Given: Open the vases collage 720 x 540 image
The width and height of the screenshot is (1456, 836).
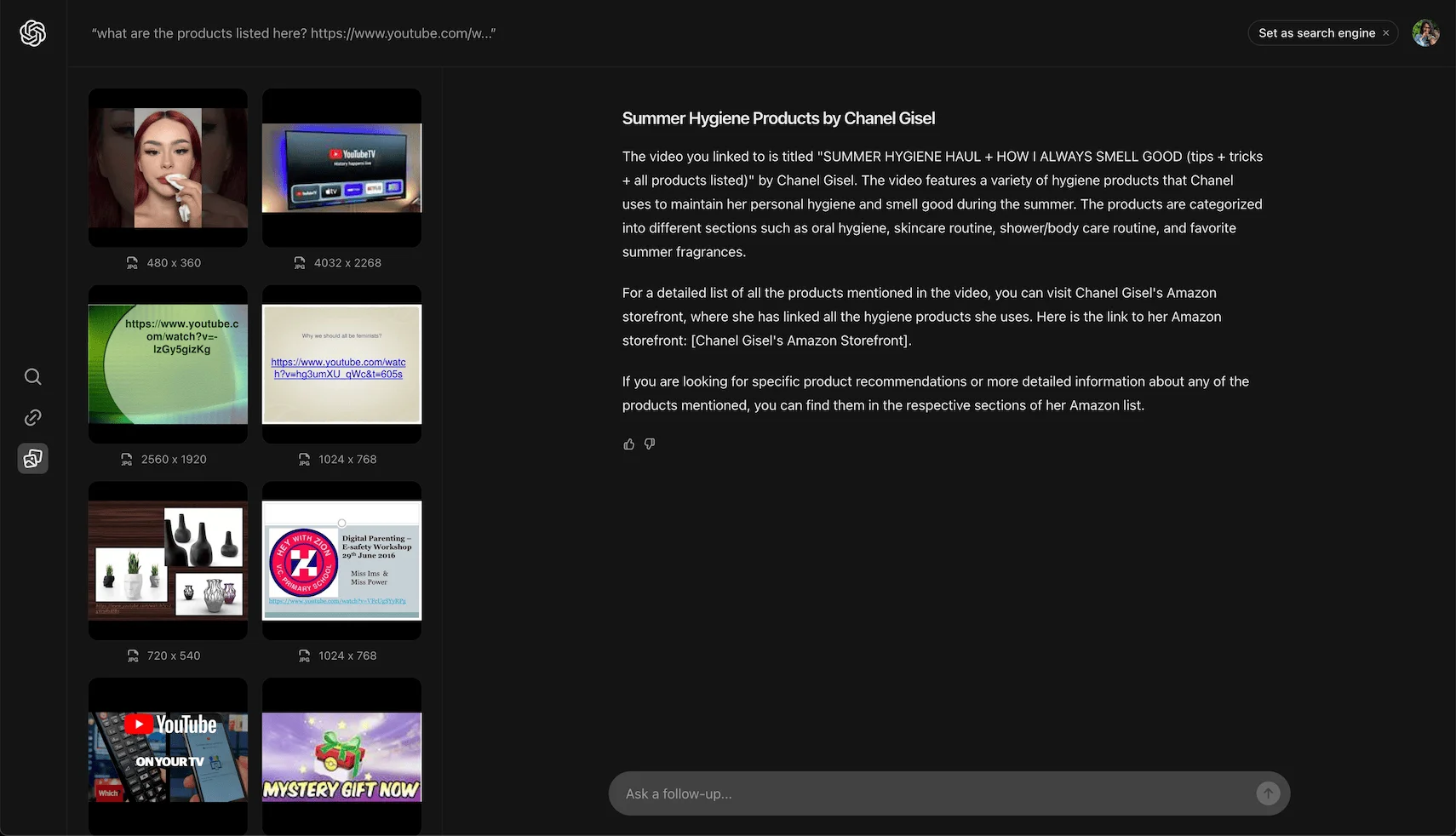Looking at the screenshot, I should click(x=167, y=560).
